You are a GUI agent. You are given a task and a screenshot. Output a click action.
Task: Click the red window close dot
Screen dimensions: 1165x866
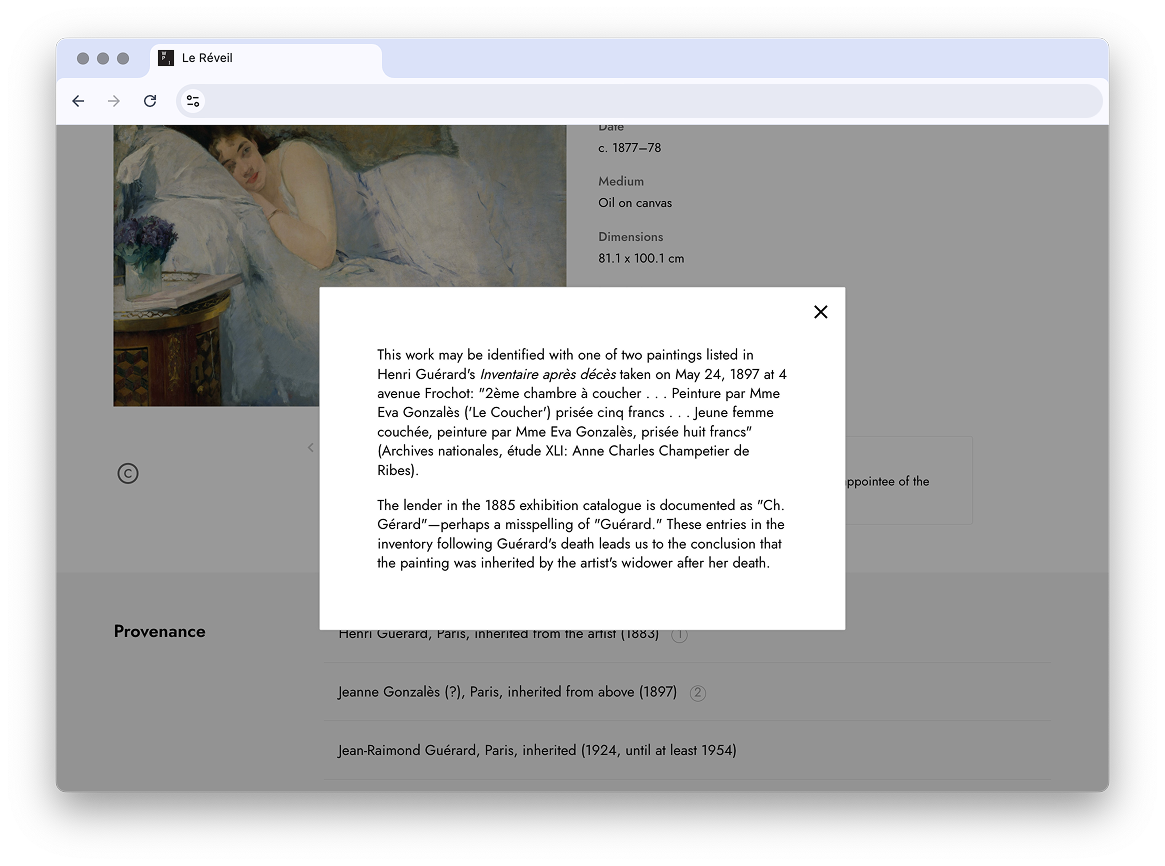point(83,59)
